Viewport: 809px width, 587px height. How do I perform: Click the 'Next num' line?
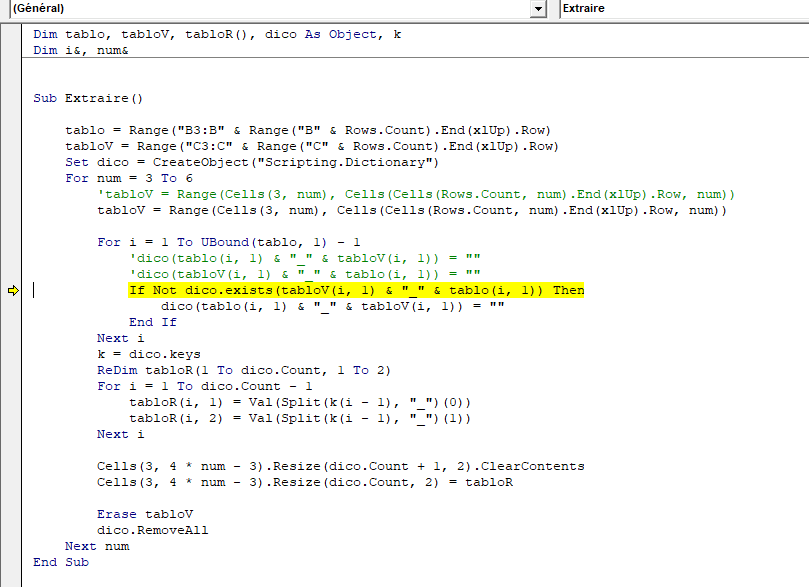pos(97,546)
